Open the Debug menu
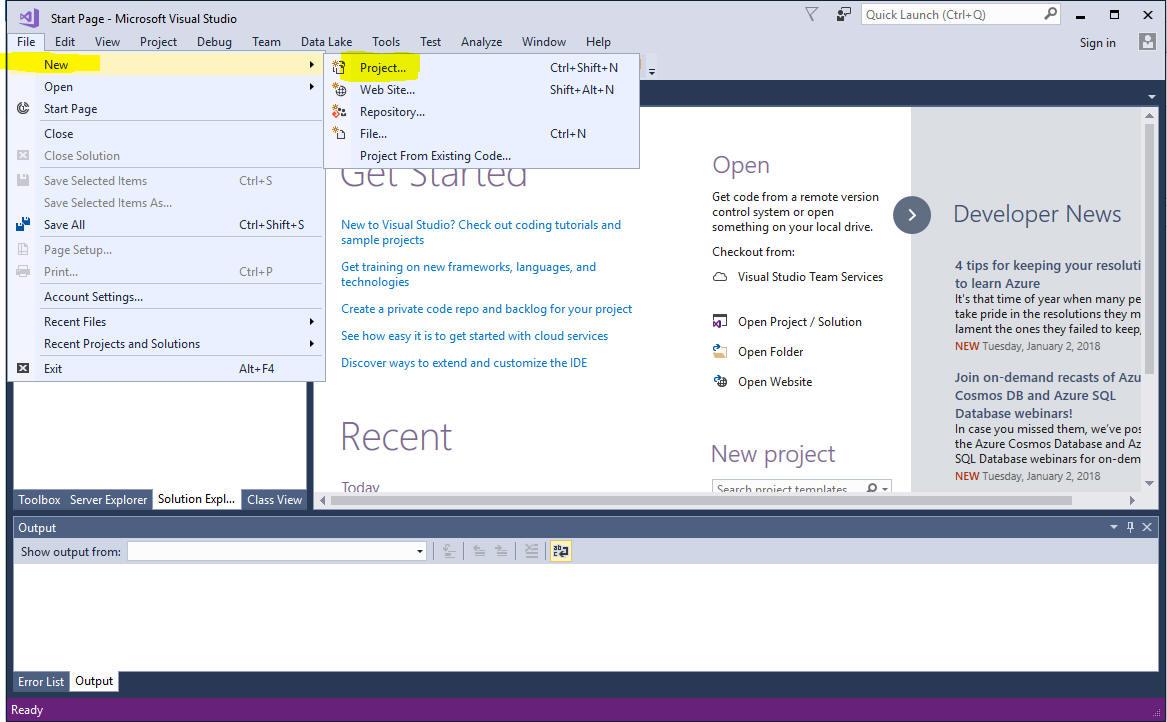The width and height of the screenshot is (1167, 722). click(214, 42)
